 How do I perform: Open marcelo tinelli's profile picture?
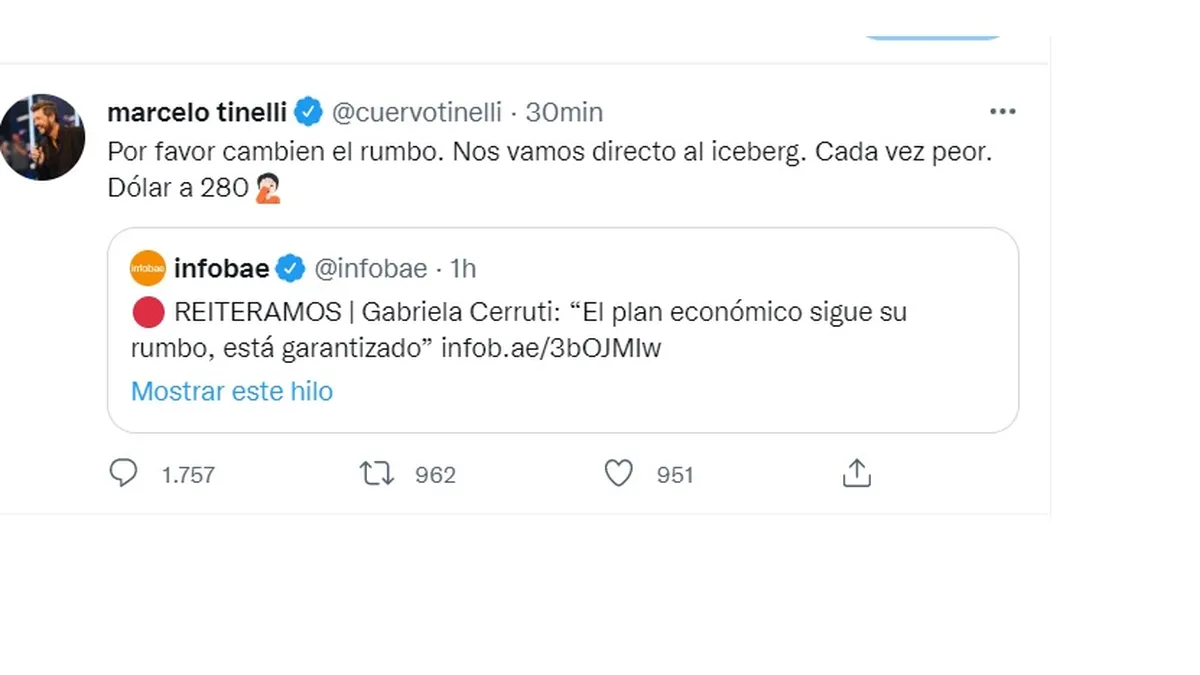click(x=42, y=137)
